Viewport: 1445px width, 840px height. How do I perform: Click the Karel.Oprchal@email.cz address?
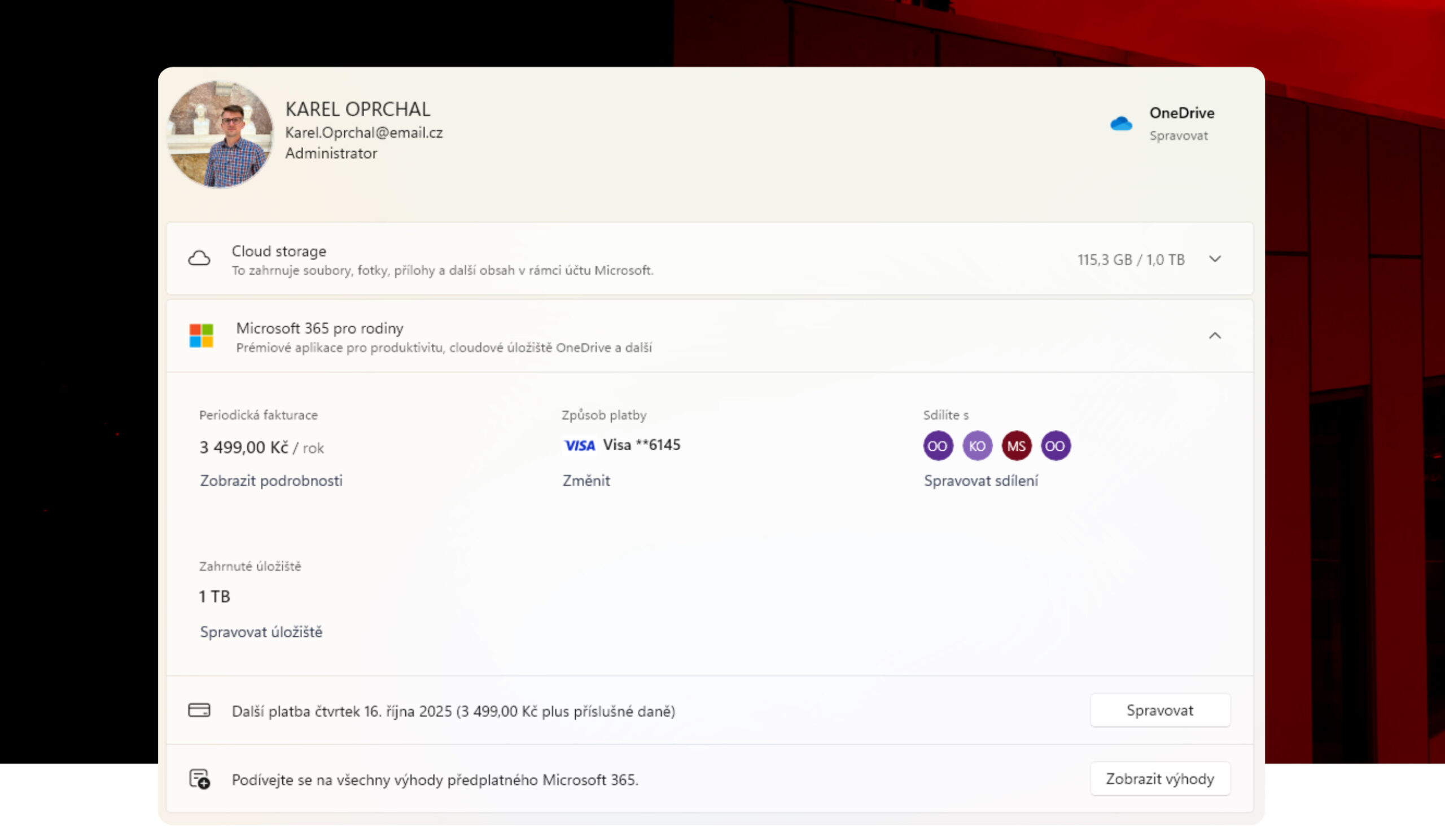[364, 133]
